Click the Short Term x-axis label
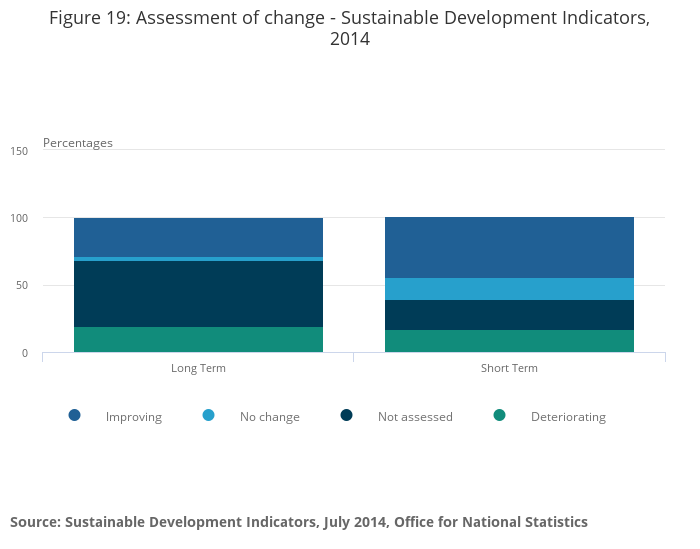The image size is (700, 549). point(509,368)
